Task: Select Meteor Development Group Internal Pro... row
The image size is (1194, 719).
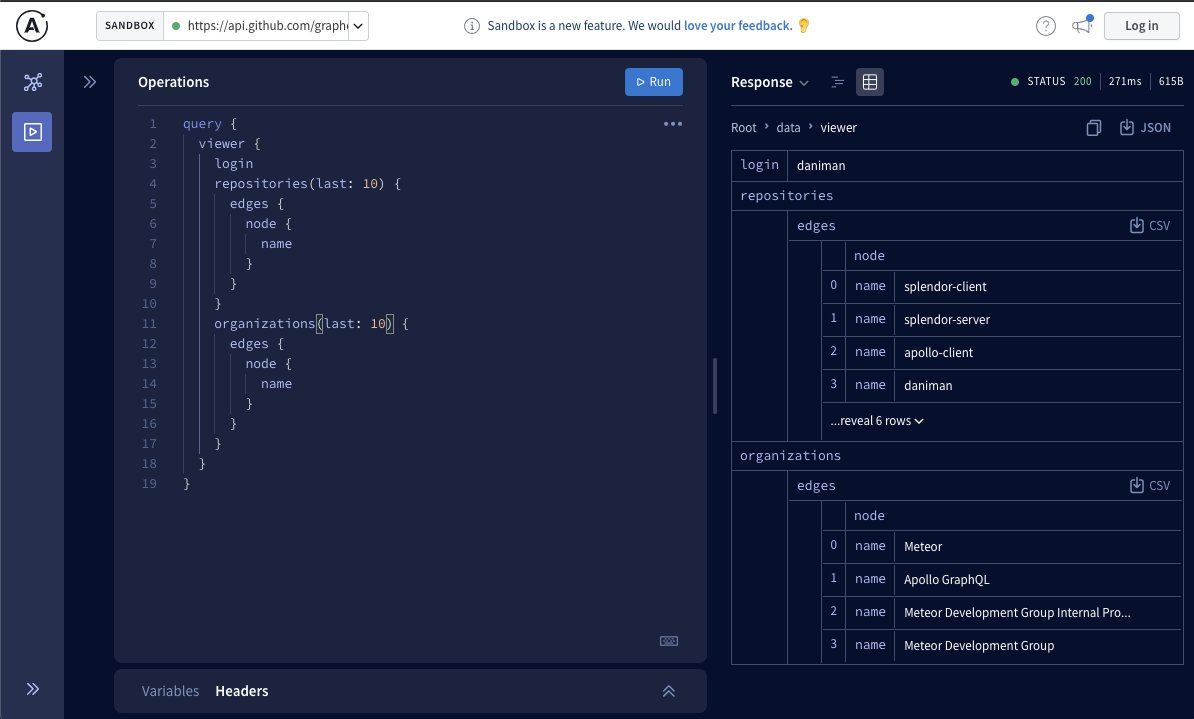Action: (x=1002, y=612)
